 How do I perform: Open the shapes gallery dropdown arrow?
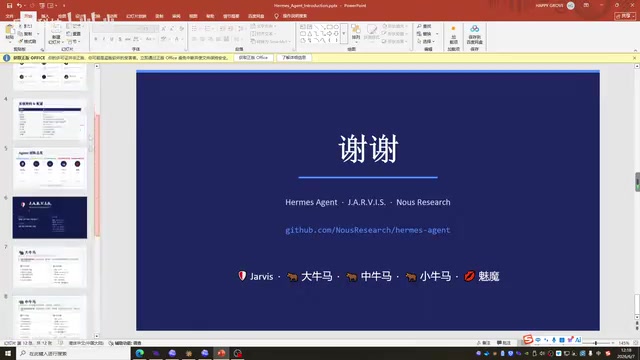click(344, 33)
